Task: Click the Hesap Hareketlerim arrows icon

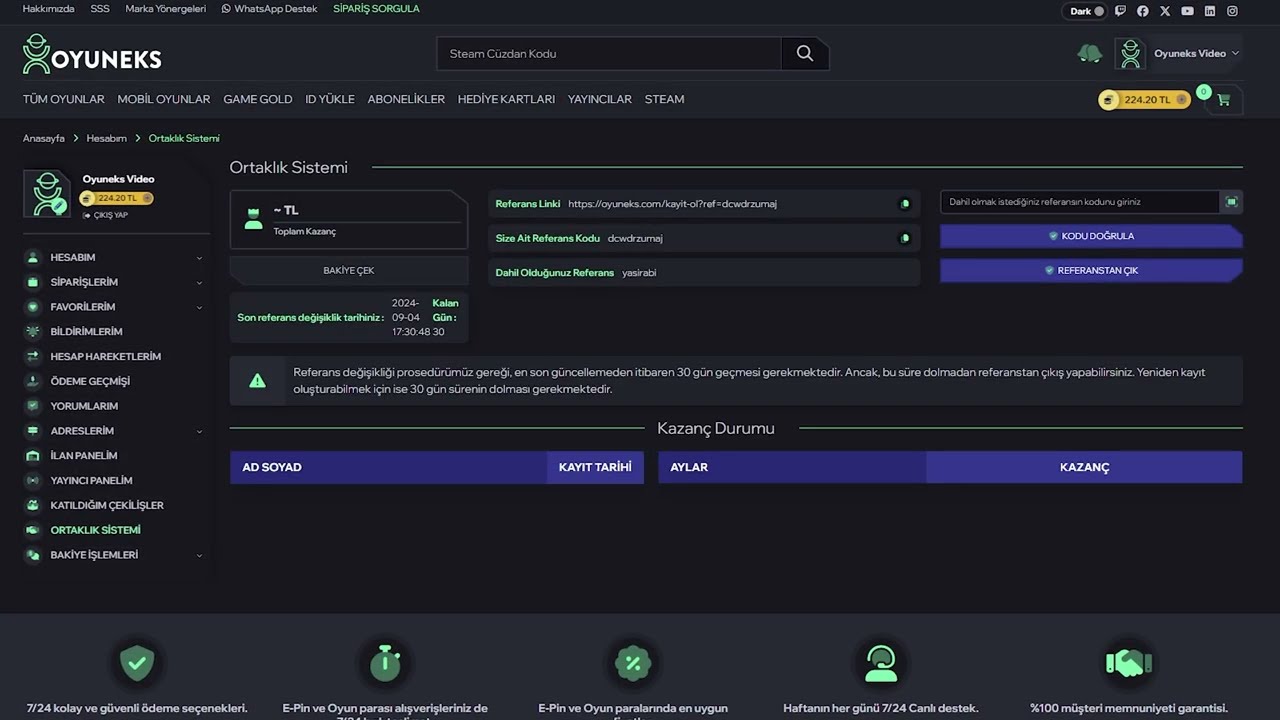Action: pos(32,356)
